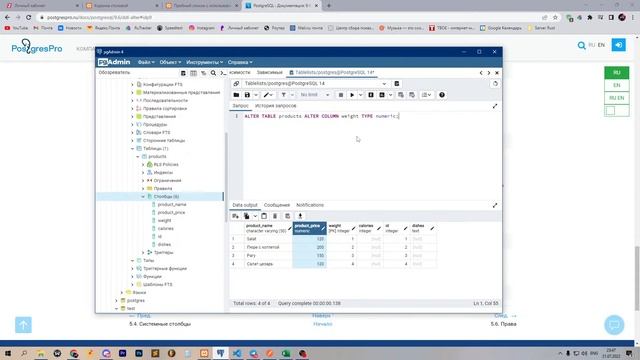Click the Explain Analyze icon

(382, 95)
